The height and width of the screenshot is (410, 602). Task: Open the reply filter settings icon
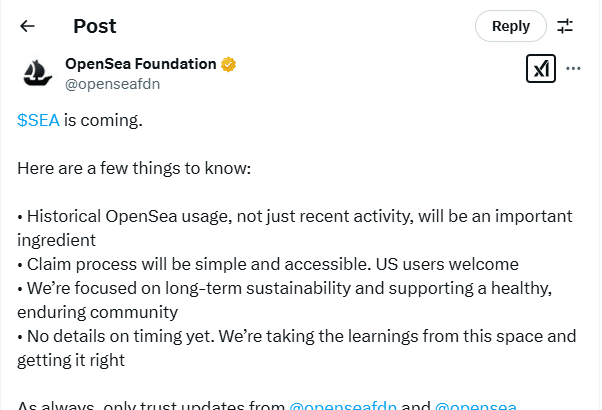tap(565, 26)
